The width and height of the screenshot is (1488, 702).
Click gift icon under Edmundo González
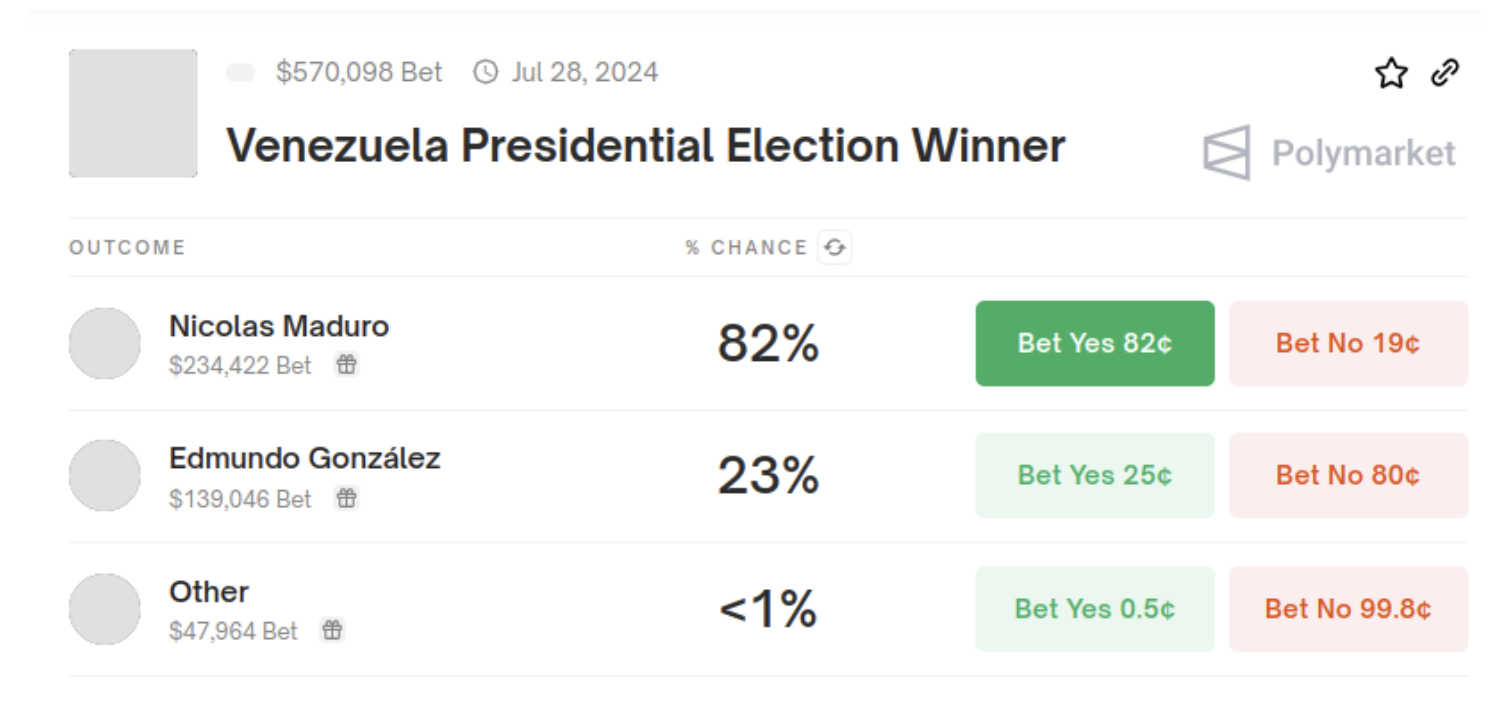(x=346, y=498)
